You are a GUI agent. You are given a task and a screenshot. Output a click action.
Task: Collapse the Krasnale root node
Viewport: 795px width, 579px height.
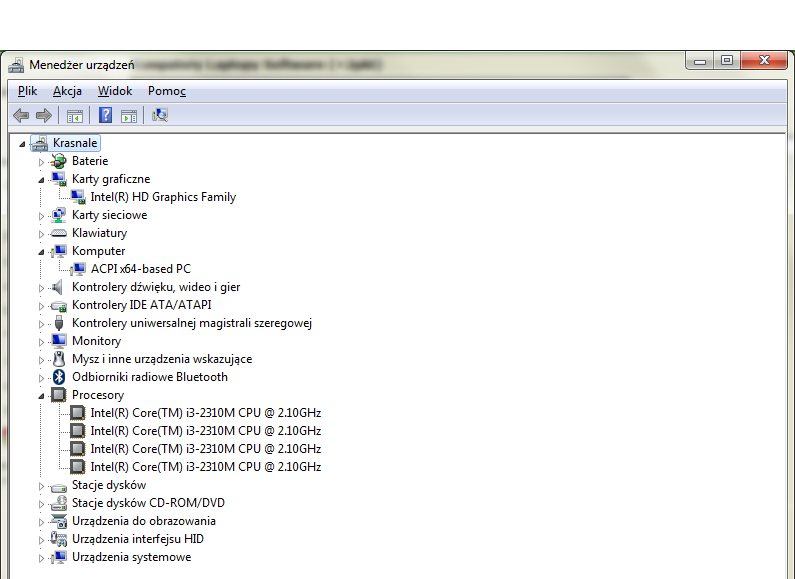pyautogui.click(x=22, y=144)
